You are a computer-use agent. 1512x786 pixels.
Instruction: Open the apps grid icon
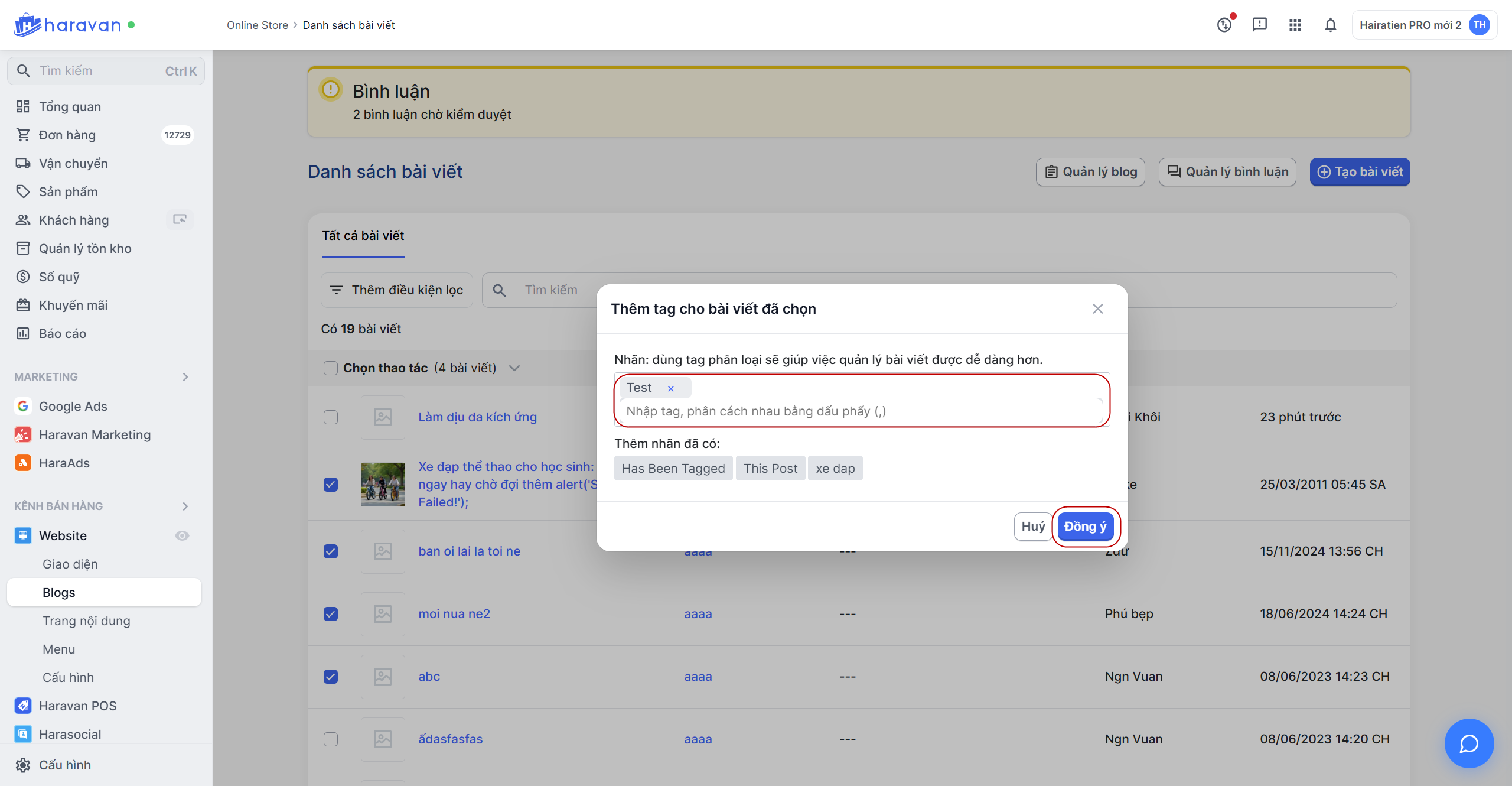[x=1295, y=25]
